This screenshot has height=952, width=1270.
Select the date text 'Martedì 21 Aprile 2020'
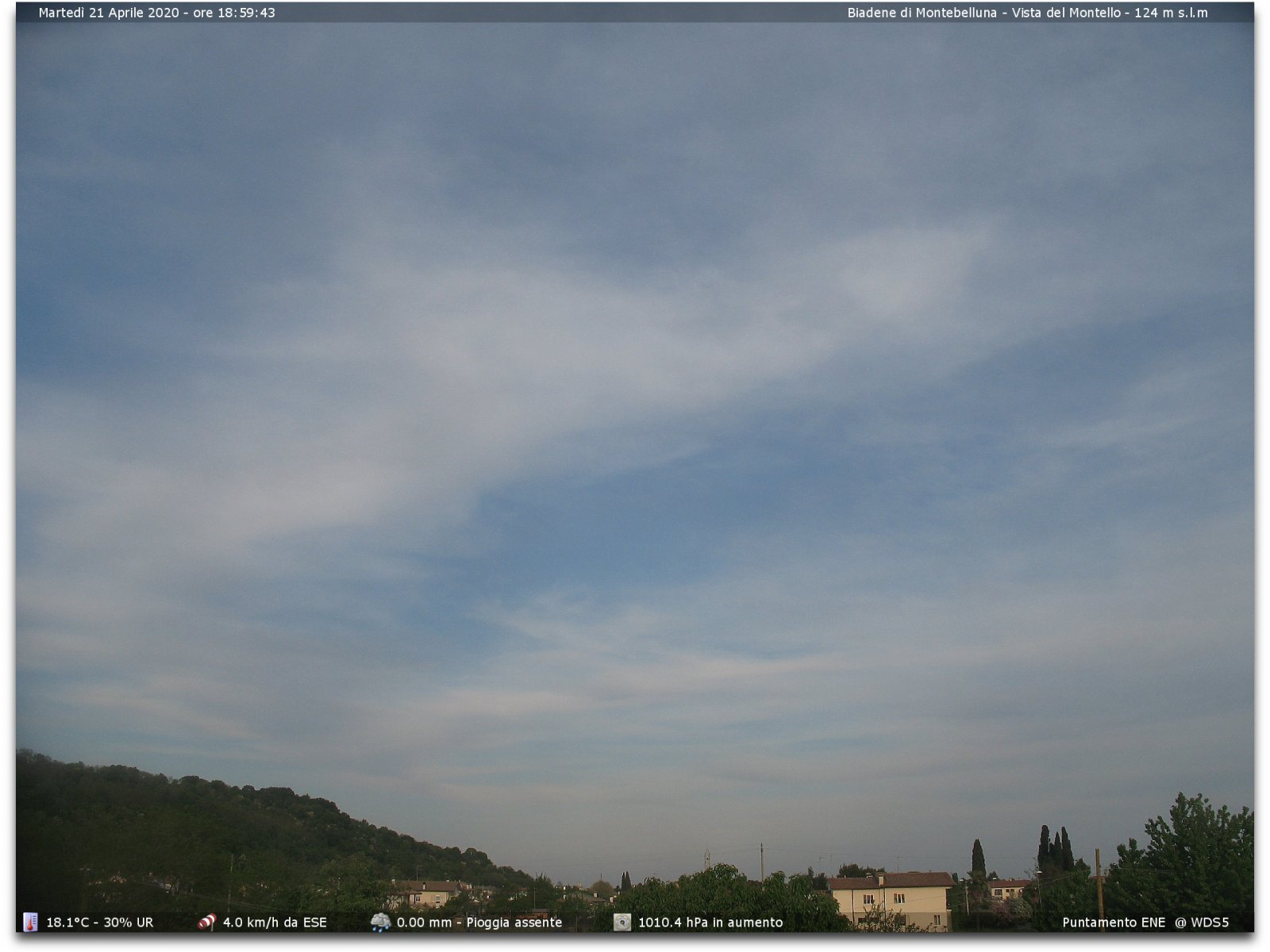point(109,13)
